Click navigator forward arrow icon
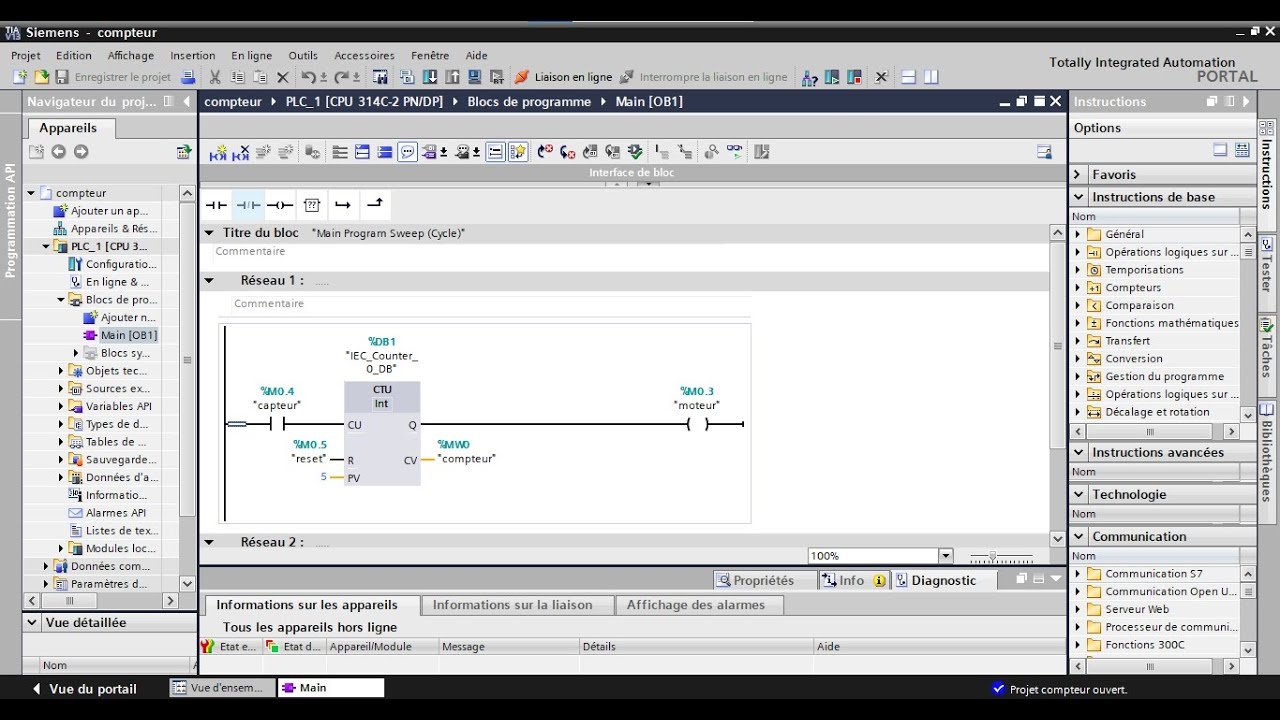This screenshot has width=1280, height=720. 81,152
